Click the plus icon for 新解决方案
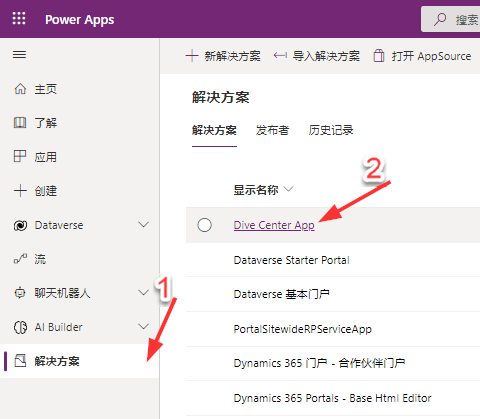Viewport: 480px width, 419px height. pos(192,56)
